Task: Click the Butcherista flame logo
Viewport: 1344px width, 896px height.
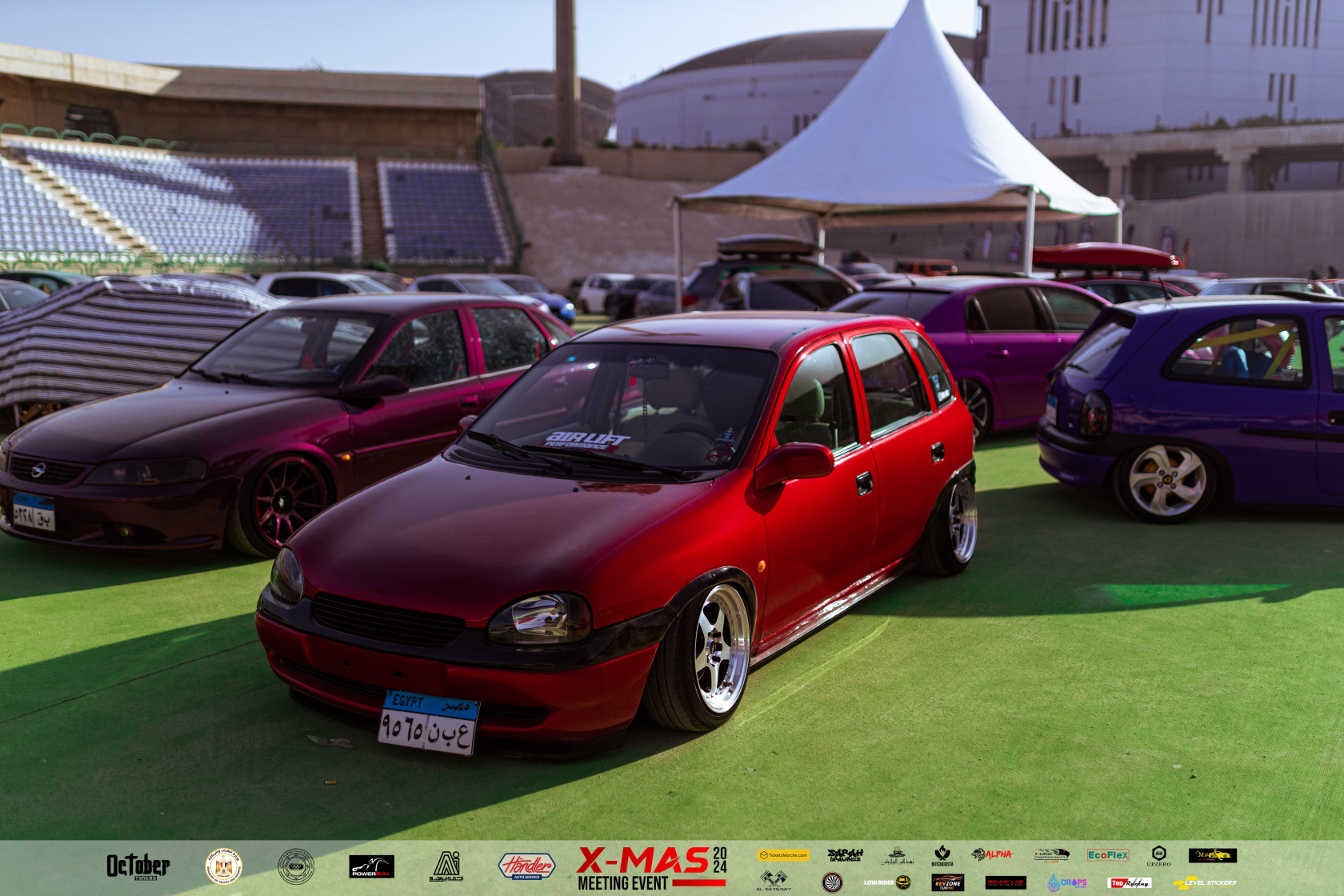Action: pyautogui.click(x=942, y=857)
